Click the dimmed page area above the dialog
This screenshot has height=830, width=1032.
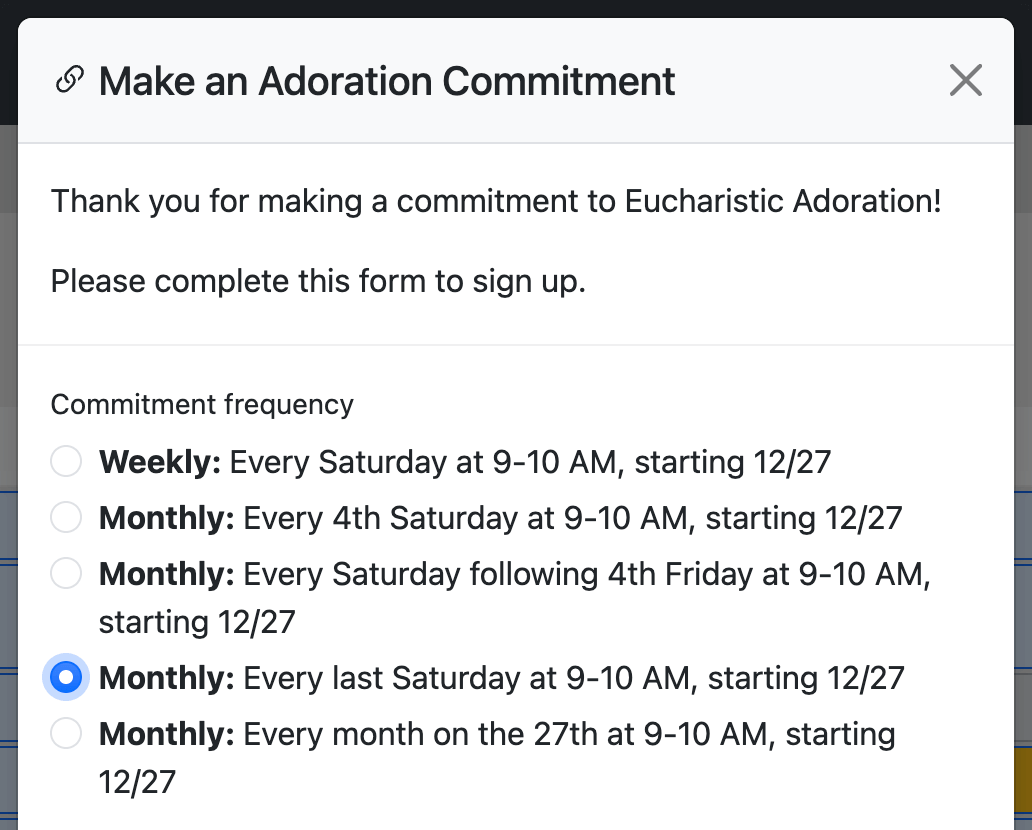click(516, 8)
